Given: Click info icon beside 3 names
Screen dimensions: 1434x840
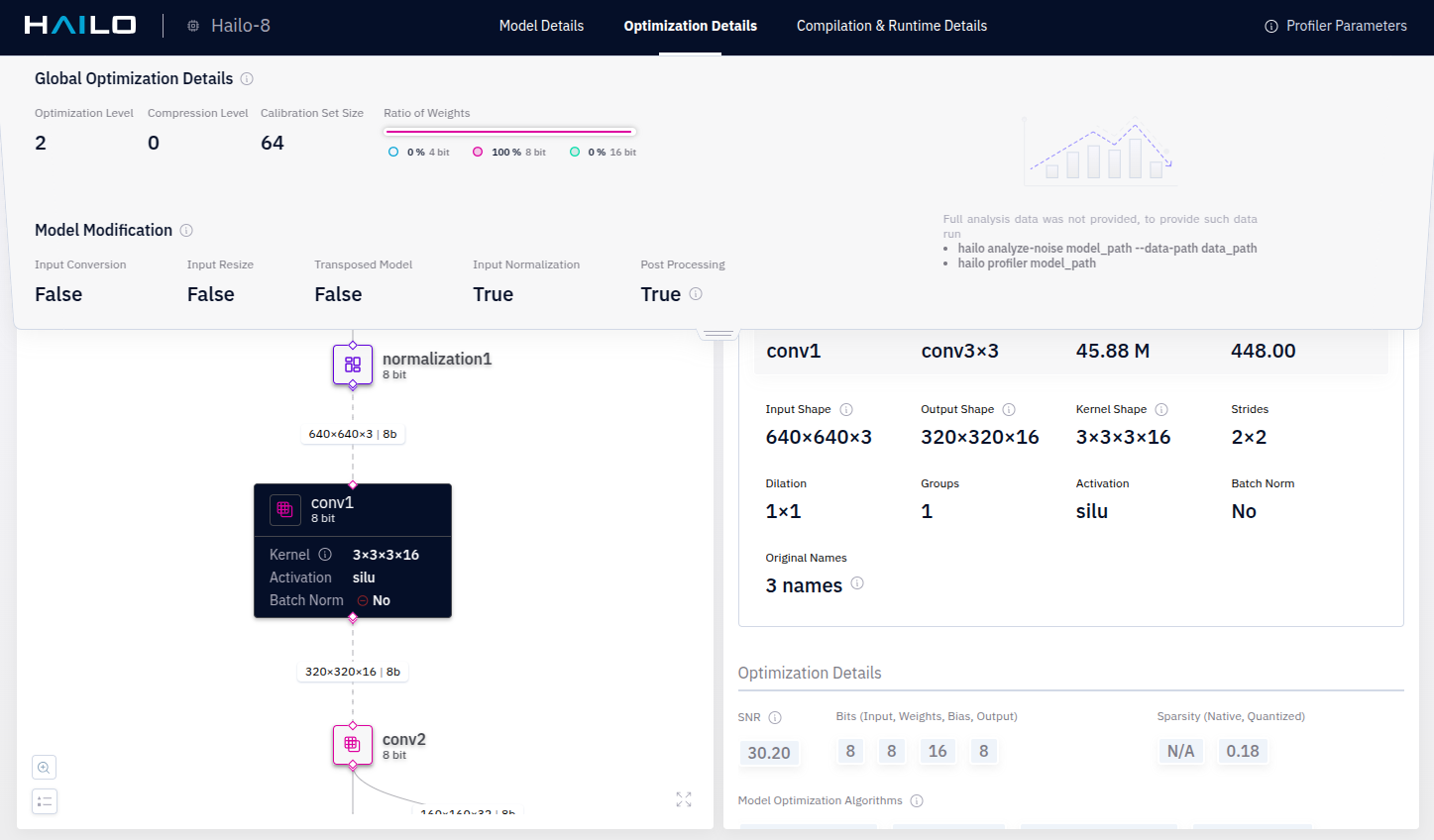Looking at the screenshot, I should pos(857,583).
